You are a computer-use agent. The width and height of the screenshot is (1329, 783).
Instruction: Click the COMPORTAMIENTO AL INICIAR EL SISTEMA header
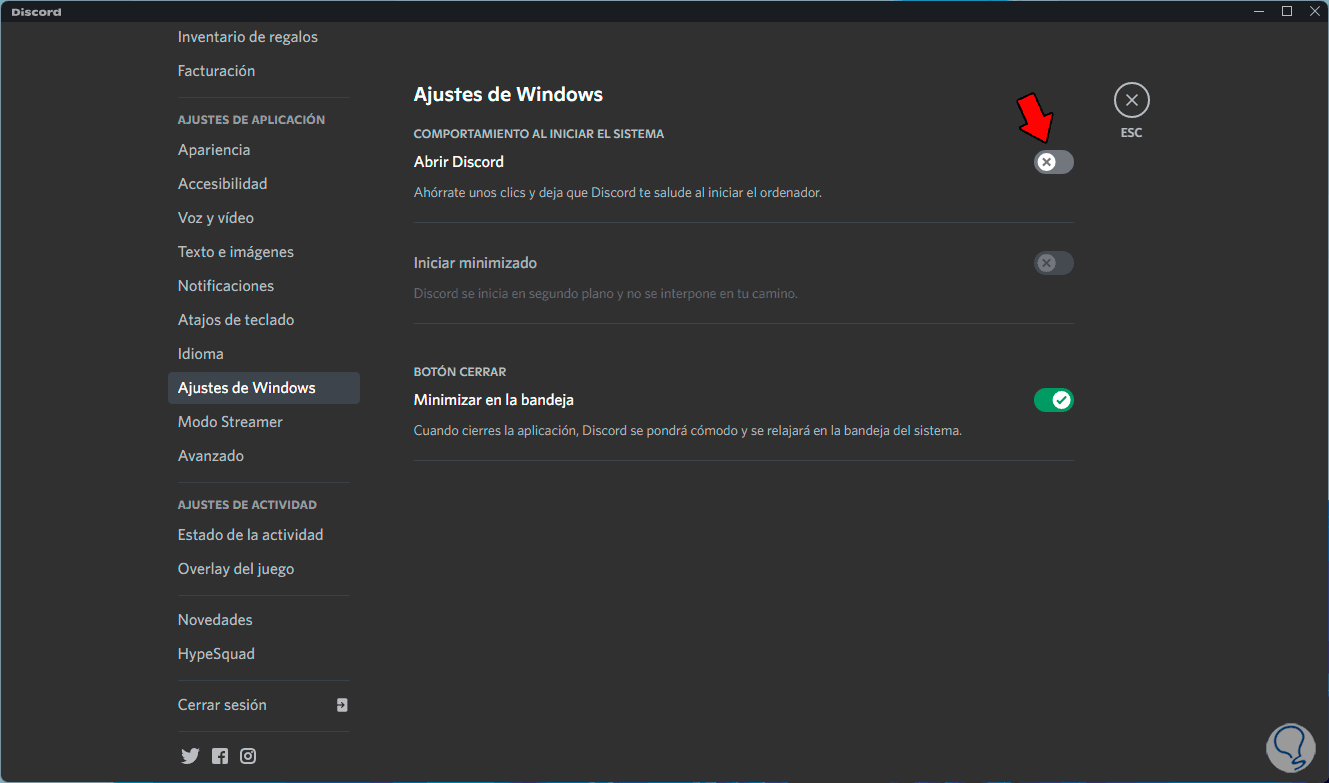click(539, 134)
